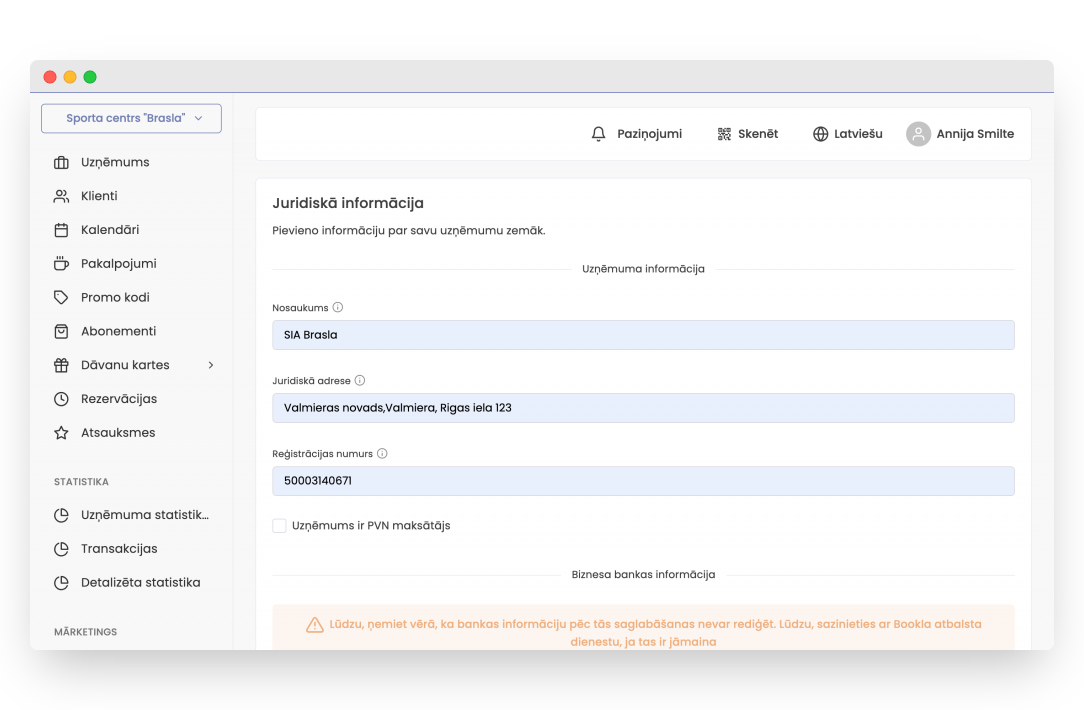
Task: Click info icon next to Juridiskā adrese
Action: click(360, 381)
